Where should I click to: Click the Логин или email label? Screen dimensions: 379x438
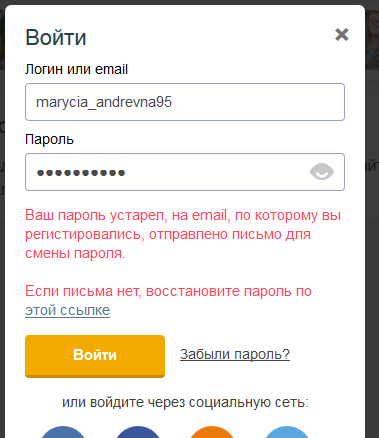tap(77, 69)
